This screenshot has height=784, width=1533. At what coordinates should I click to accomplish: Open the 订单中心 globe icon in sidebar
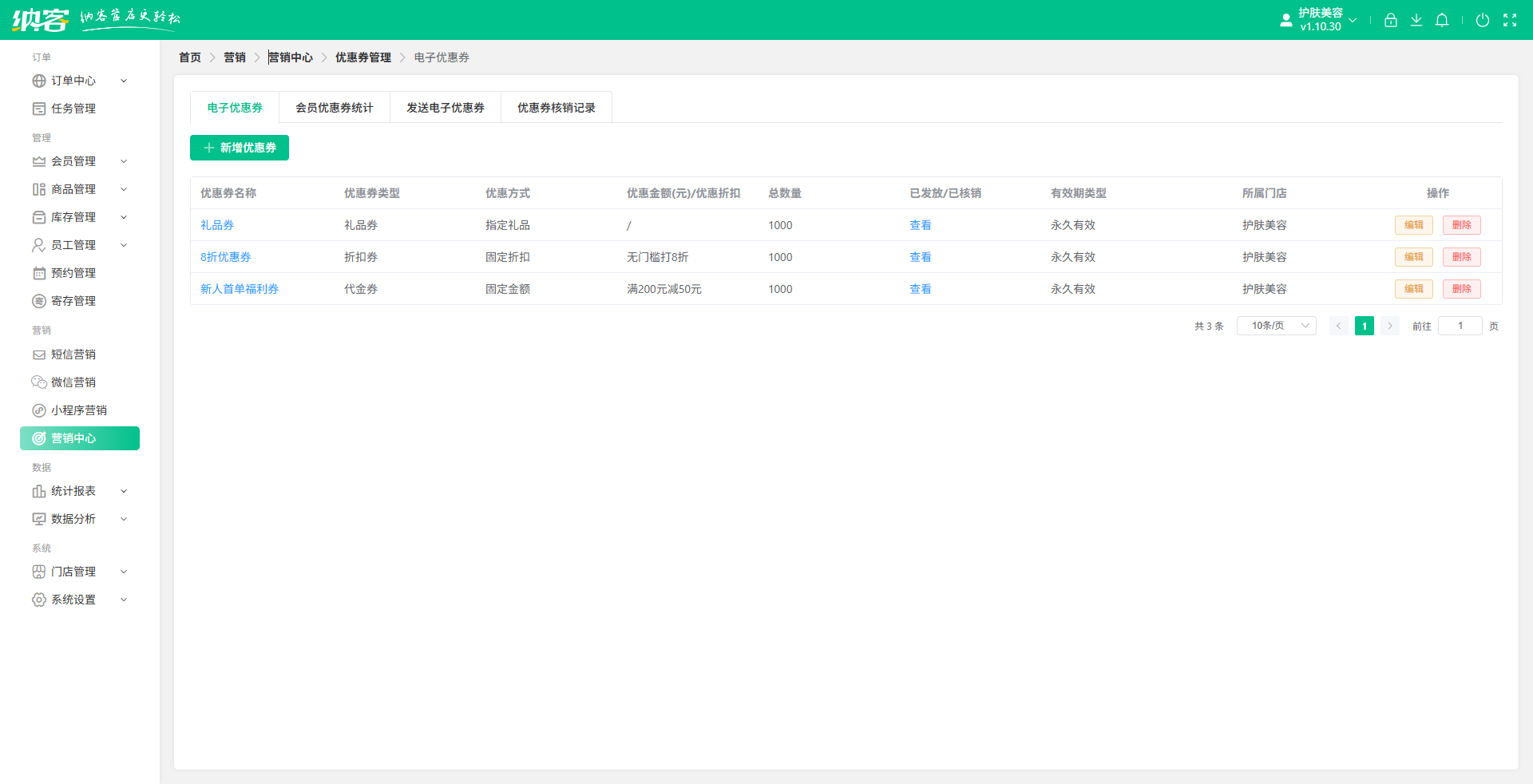39,81
